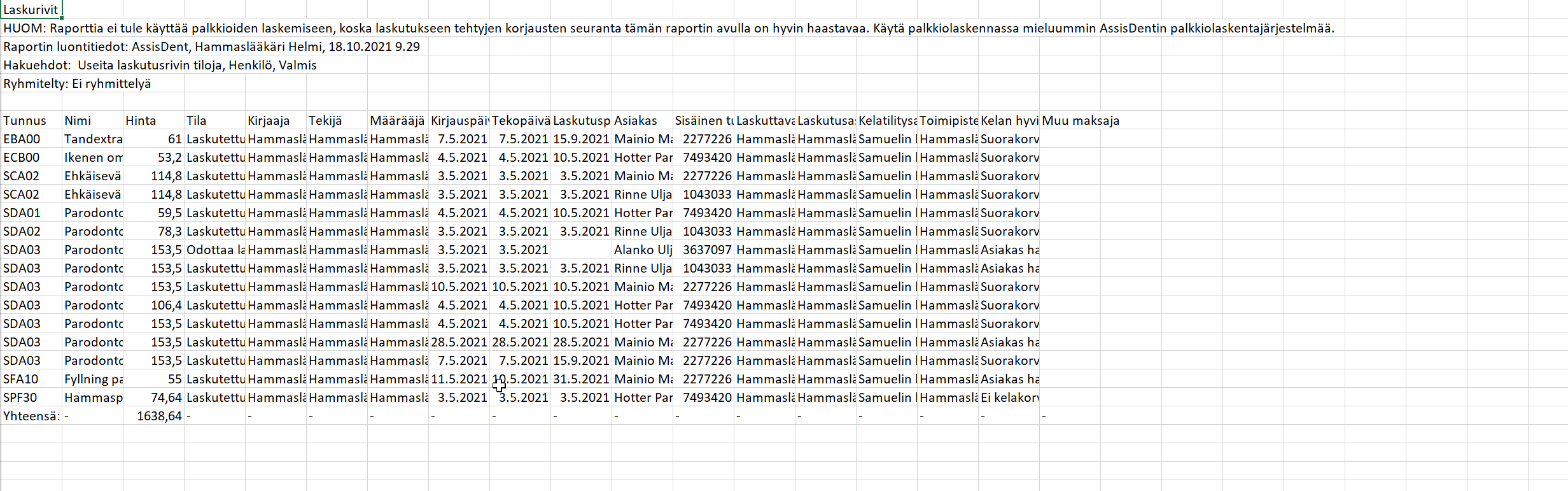
Task: Select the Tandextra name cell
Action: [92, 139]
